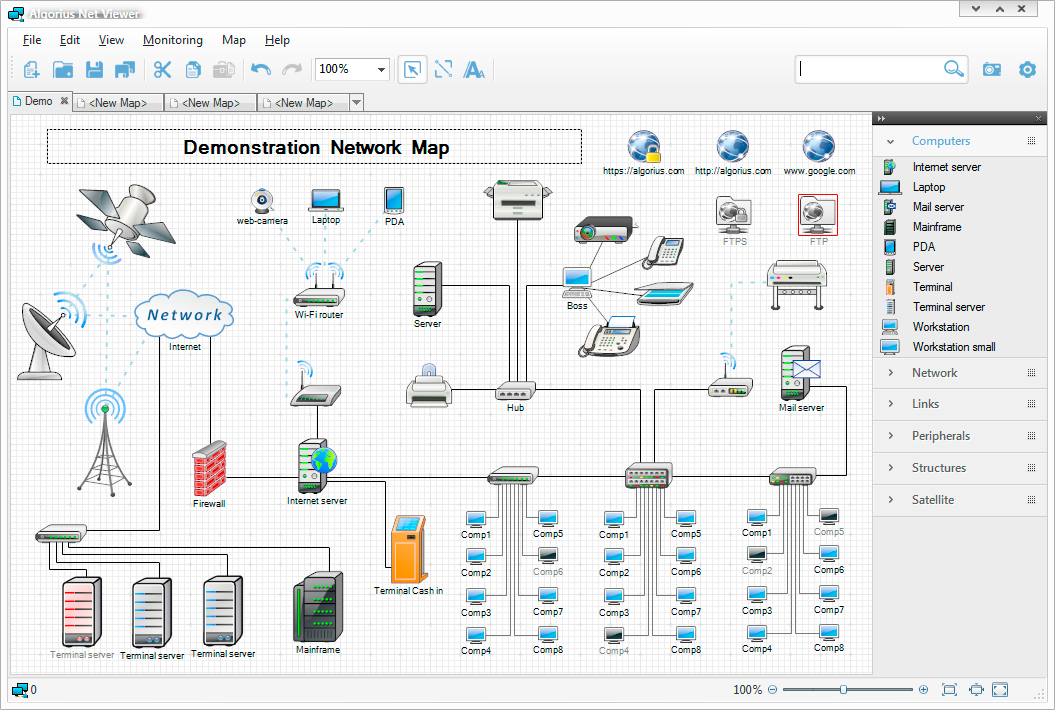Collapse the Computers palette section
Image resolution: width=1055 pixels, height=710 pixels.
(x=940, y=141)
